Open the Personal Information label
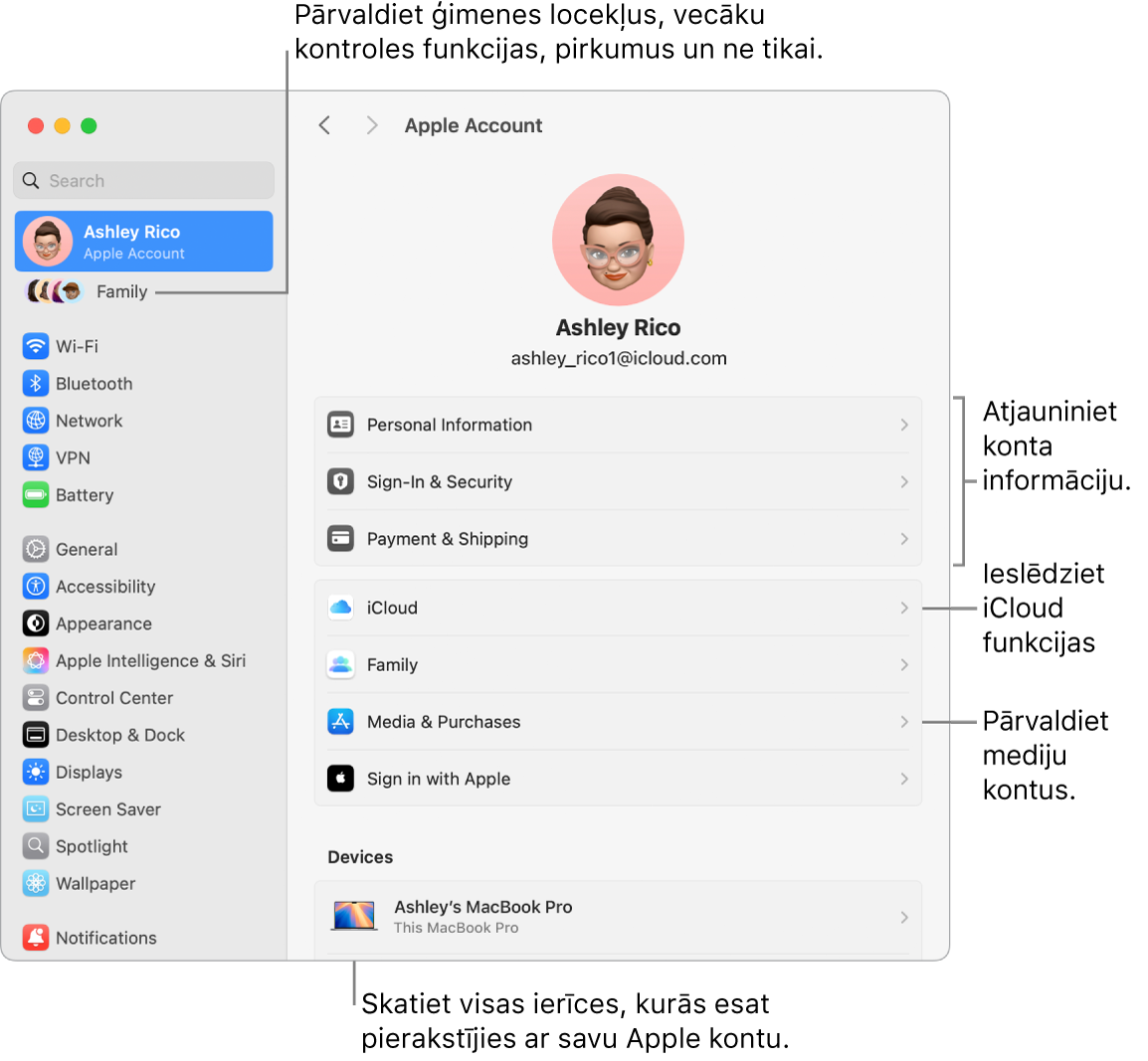 [450, 426]
